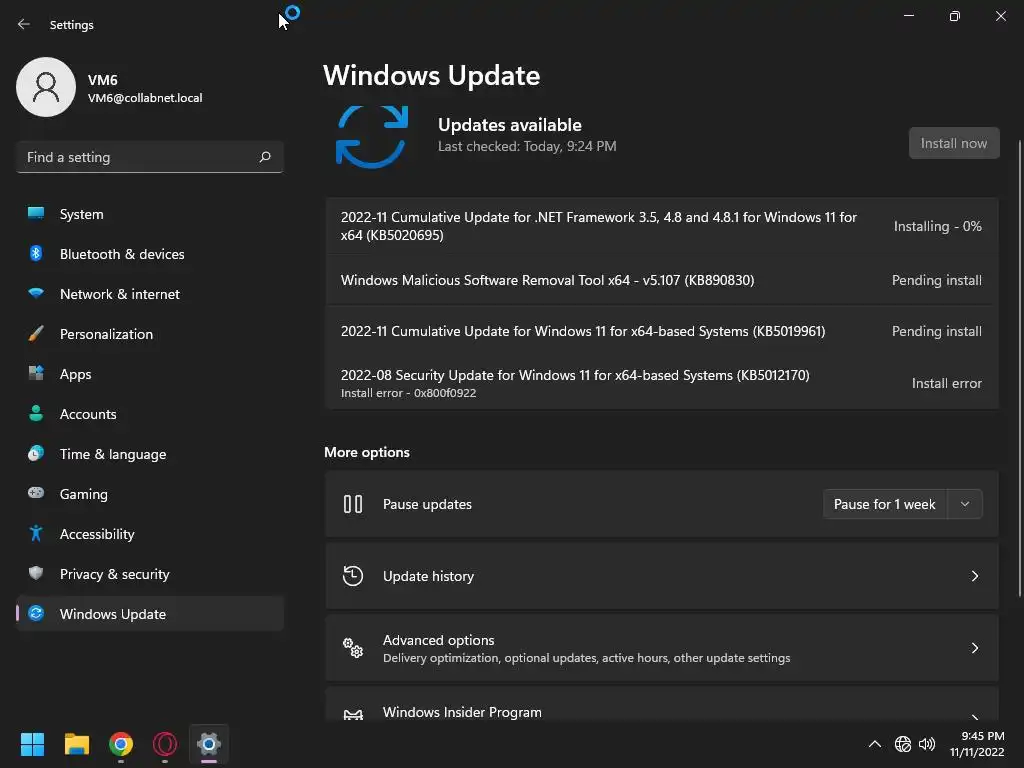Click the Pause for 1 week button

tap(884, 504)
